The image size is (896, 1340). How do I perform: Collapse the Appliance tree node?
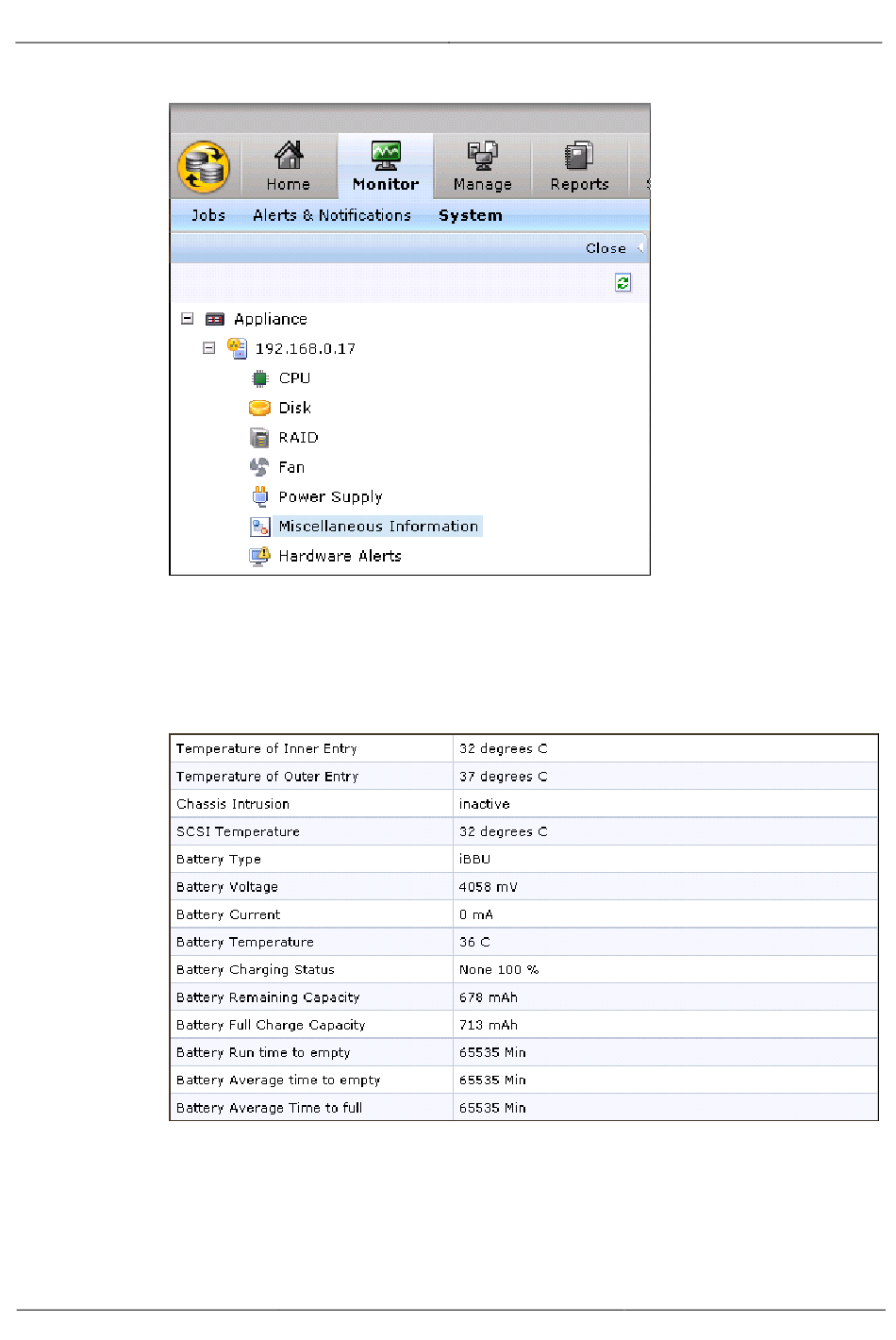[x=188, y=319]
